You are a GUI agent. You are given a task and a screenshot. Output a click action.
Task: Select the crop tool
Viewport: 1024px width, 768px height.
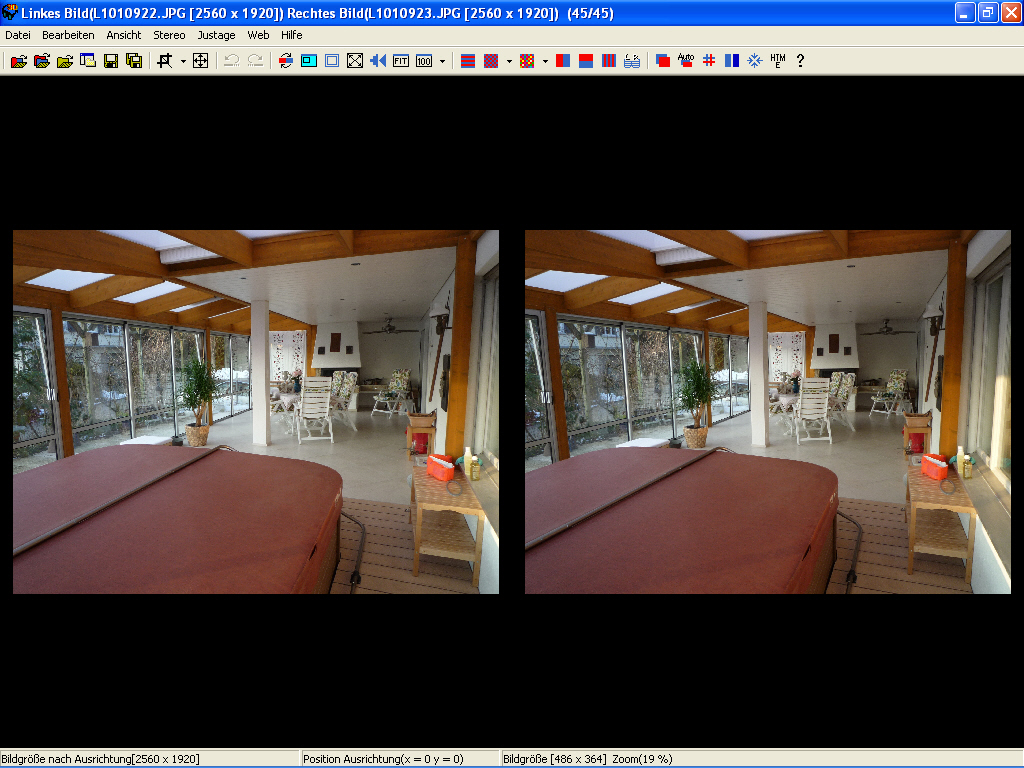pyautogui.click(x=165, y=61)
